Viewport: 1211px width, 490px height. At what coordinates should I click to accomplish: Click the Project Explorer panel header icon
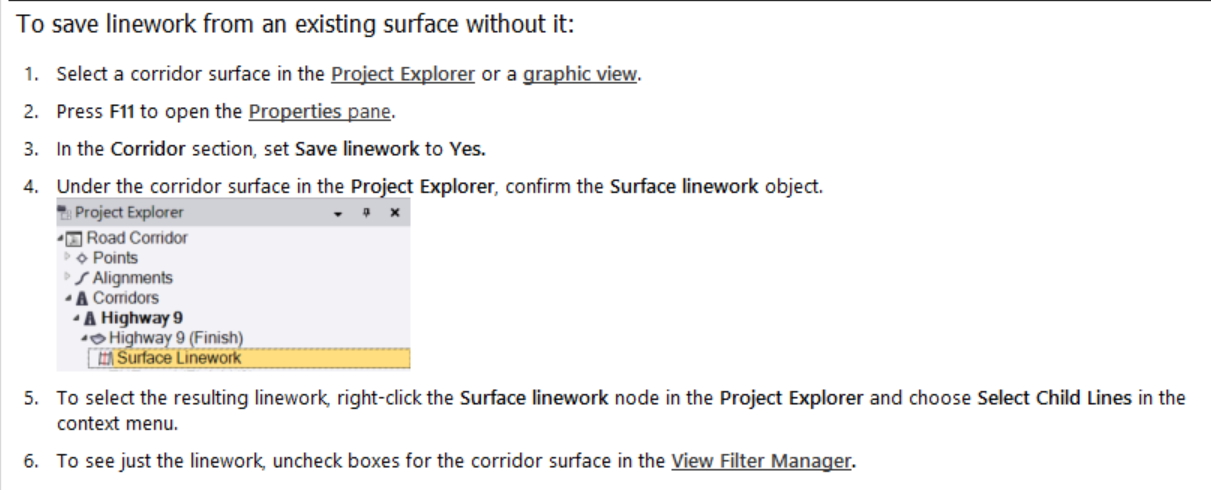pos(65,213)
